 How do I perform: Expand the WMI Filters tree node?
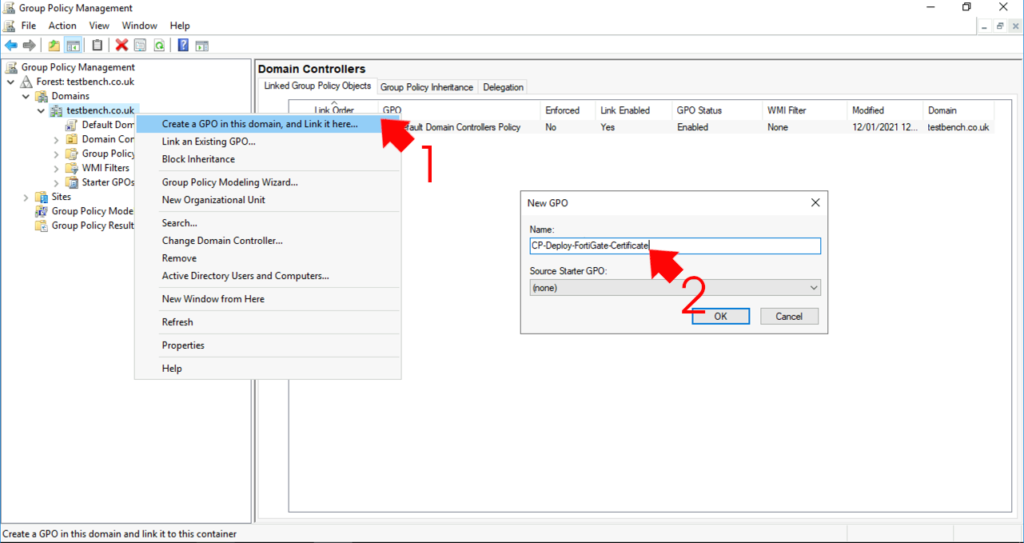coord(56,168)
